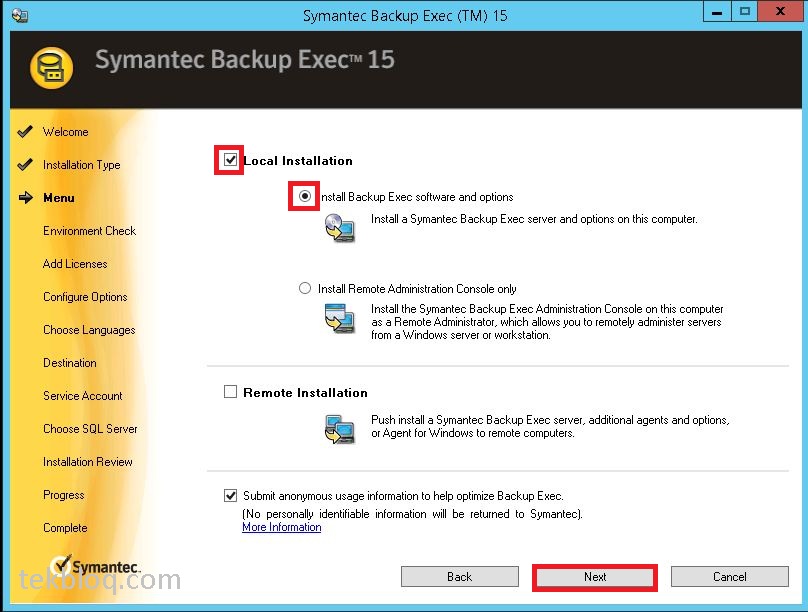
Task: Click Choose Languages step in sidebar
Action: (89, 330)
